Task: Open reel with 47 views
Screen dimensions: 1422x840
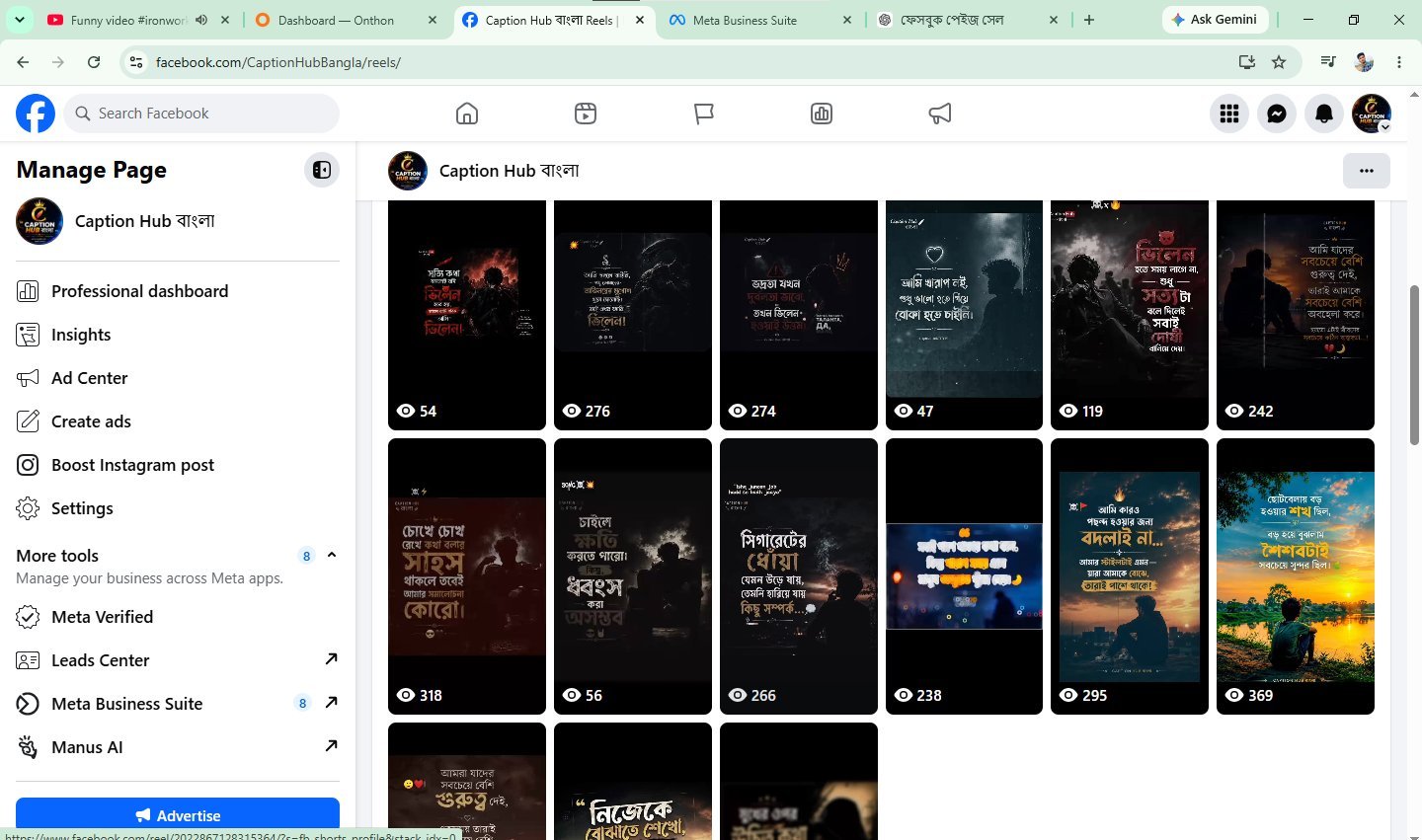Action: pos(964,315)
